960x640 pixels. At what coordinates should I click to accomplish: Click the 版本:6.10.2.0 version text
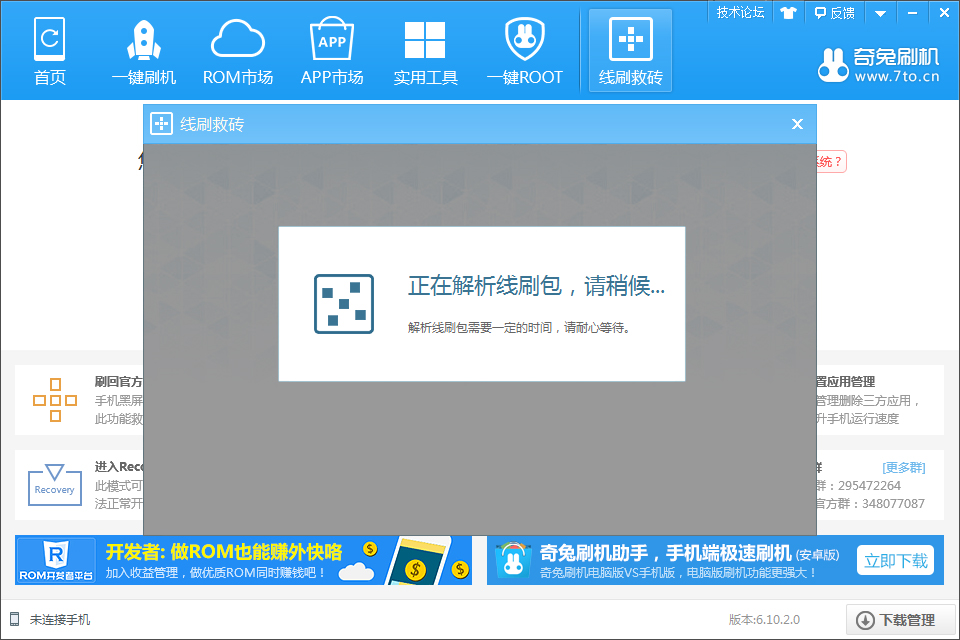click(764, 620)
